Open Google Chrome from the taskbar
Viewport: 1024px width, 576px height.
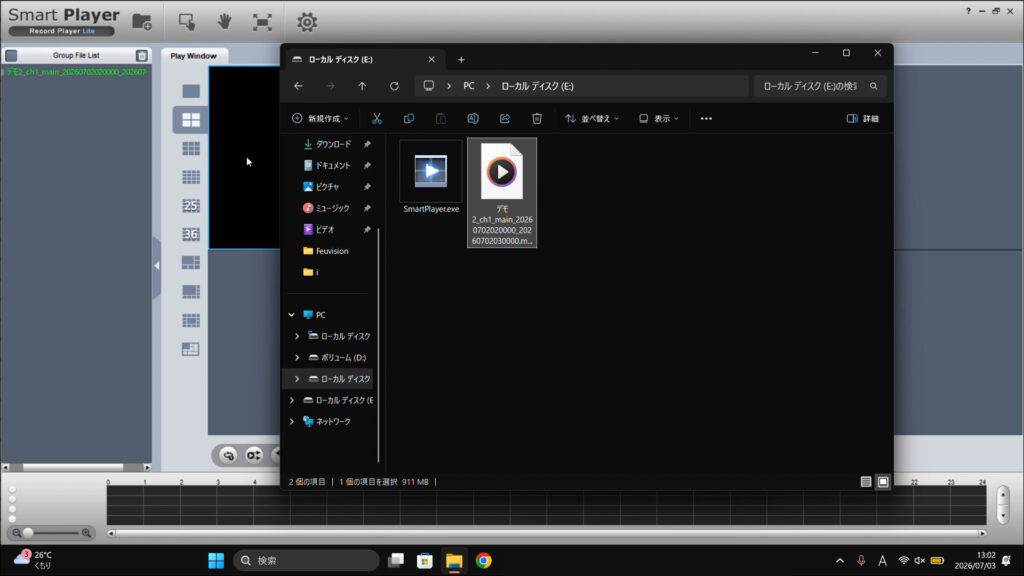[x=484, y=560]
